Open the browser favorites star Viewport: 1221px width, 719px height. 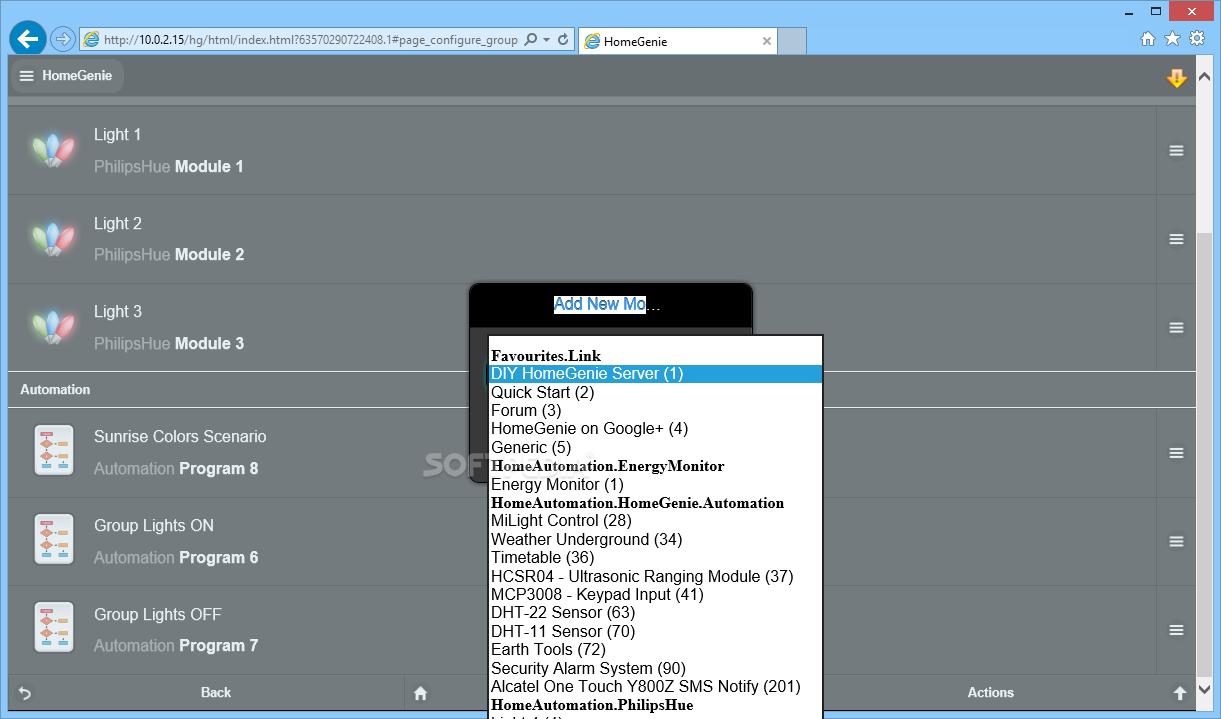pos(1172,39)
